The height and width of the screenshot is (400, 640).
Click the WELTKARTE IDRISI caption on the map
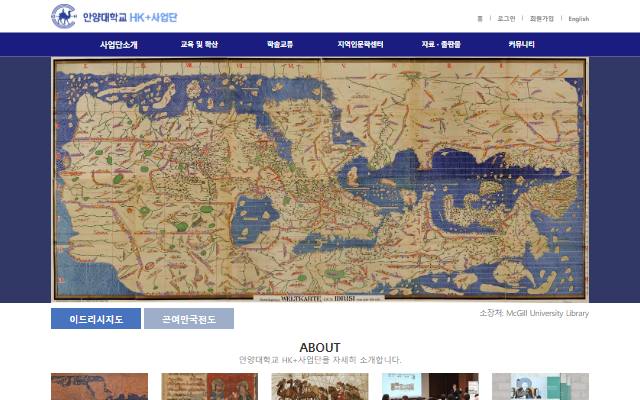(x=319, y=298)
